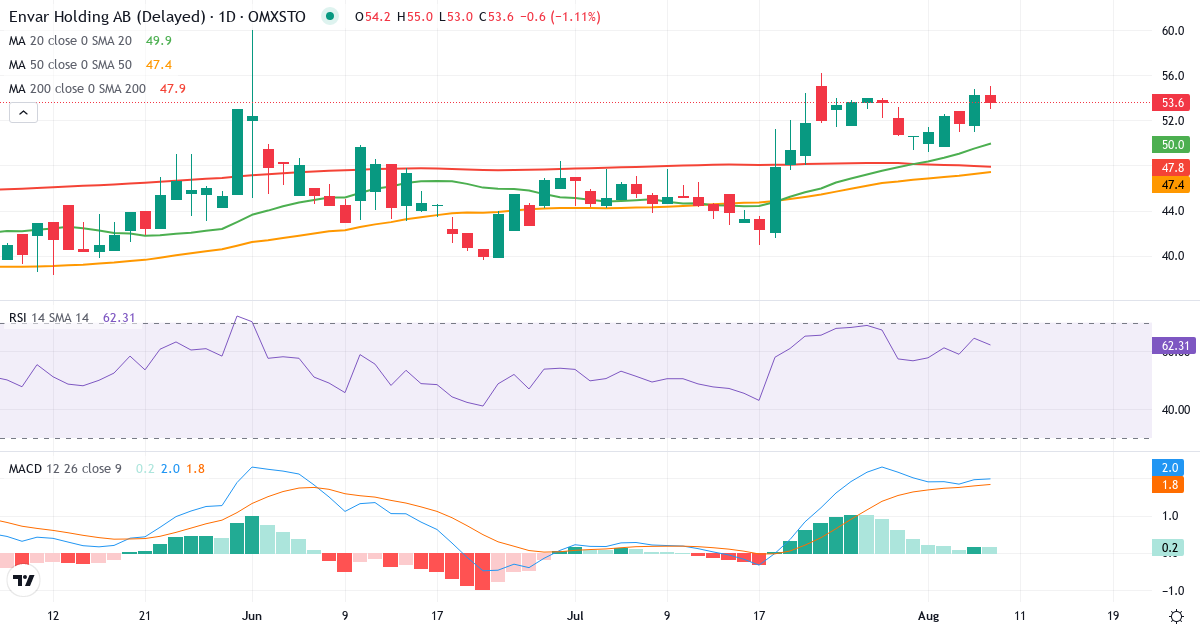
Task: Click the blue 2.0 MACD axis label
Action: (1169, 467)
